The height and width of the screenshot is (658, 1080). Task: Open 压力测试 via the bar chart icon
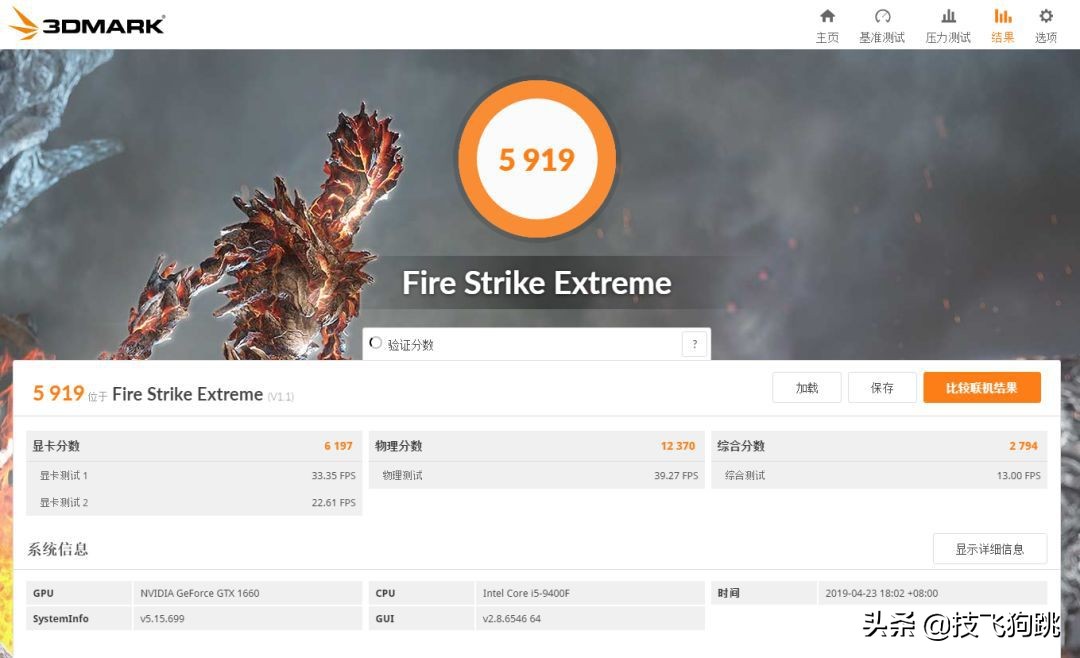point(947,17)
